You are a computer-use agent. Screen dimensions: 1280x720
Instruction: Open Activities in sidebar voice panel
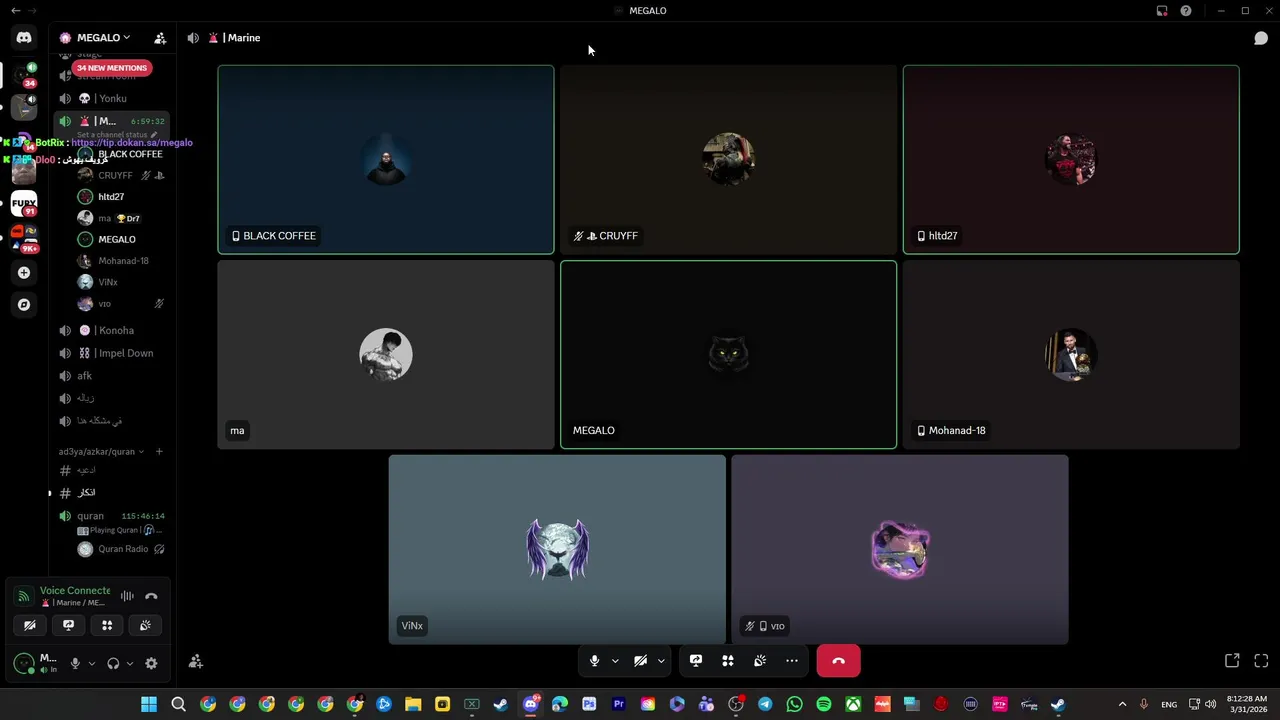107,625
